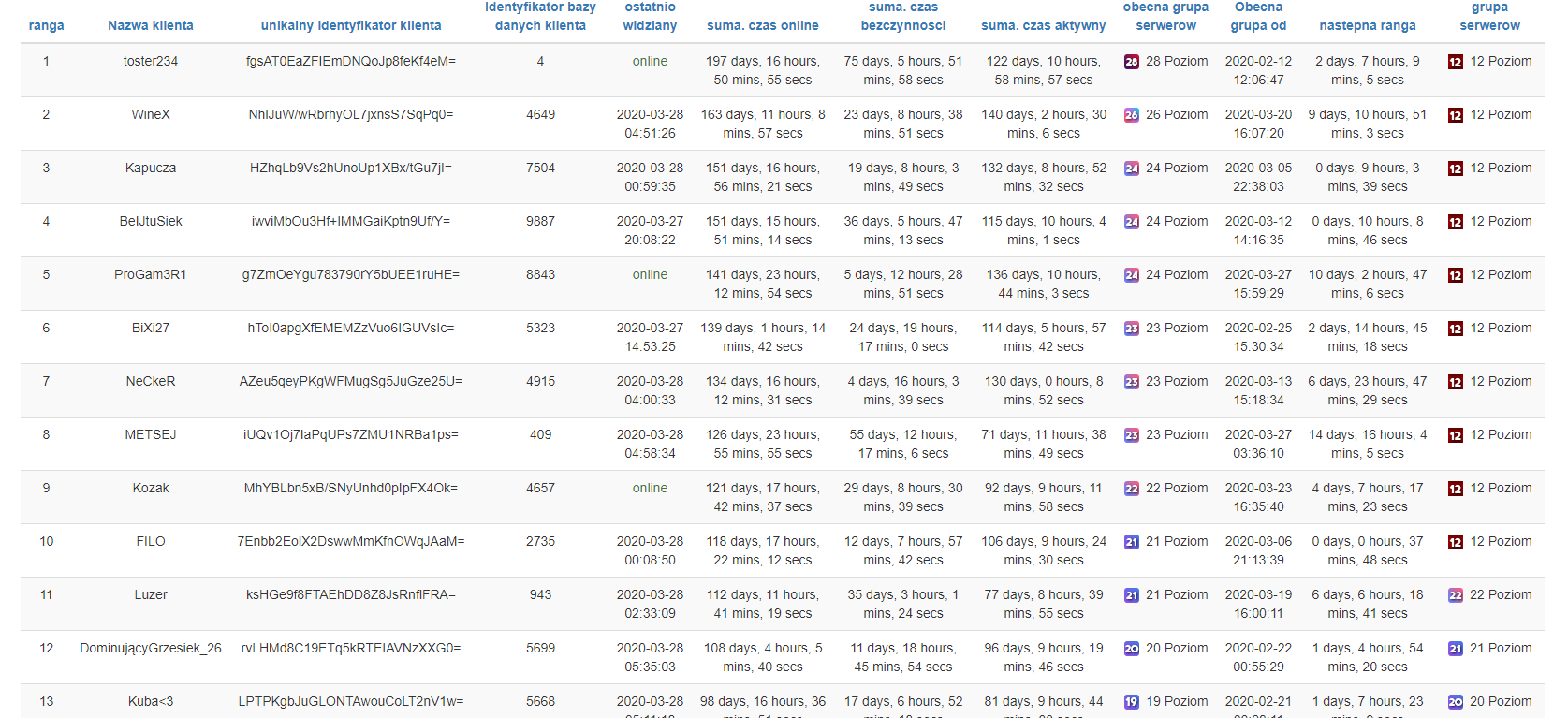Click the 19 Poziom icon for Kuba<3

click(x=1132, y=702)
